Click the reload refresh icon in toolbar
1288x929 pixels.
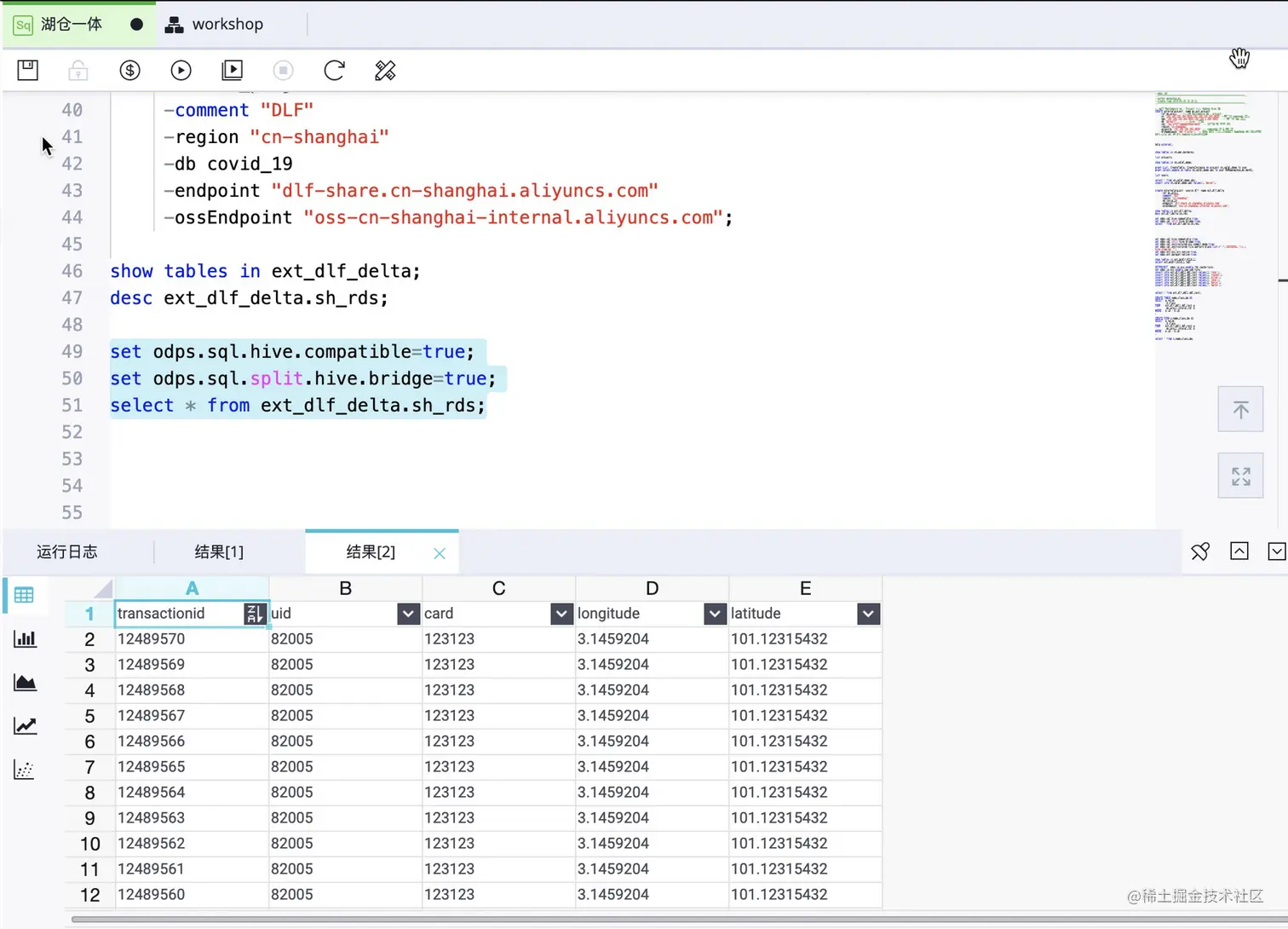pyautogui.click(x=334, y=70)
